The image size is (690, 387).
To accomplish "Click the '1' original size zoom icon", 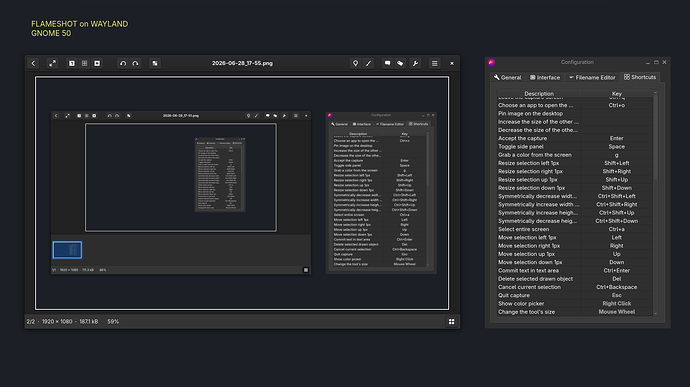I will [72, 63].
